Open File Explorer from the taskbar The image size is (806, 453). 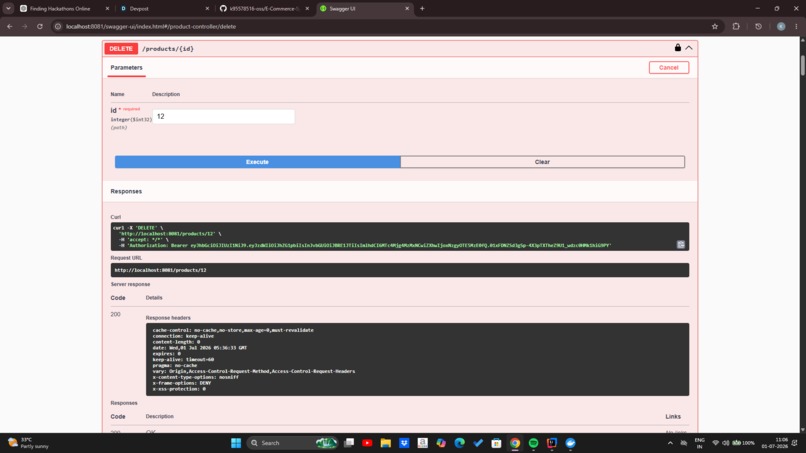[x=386, y=443]
